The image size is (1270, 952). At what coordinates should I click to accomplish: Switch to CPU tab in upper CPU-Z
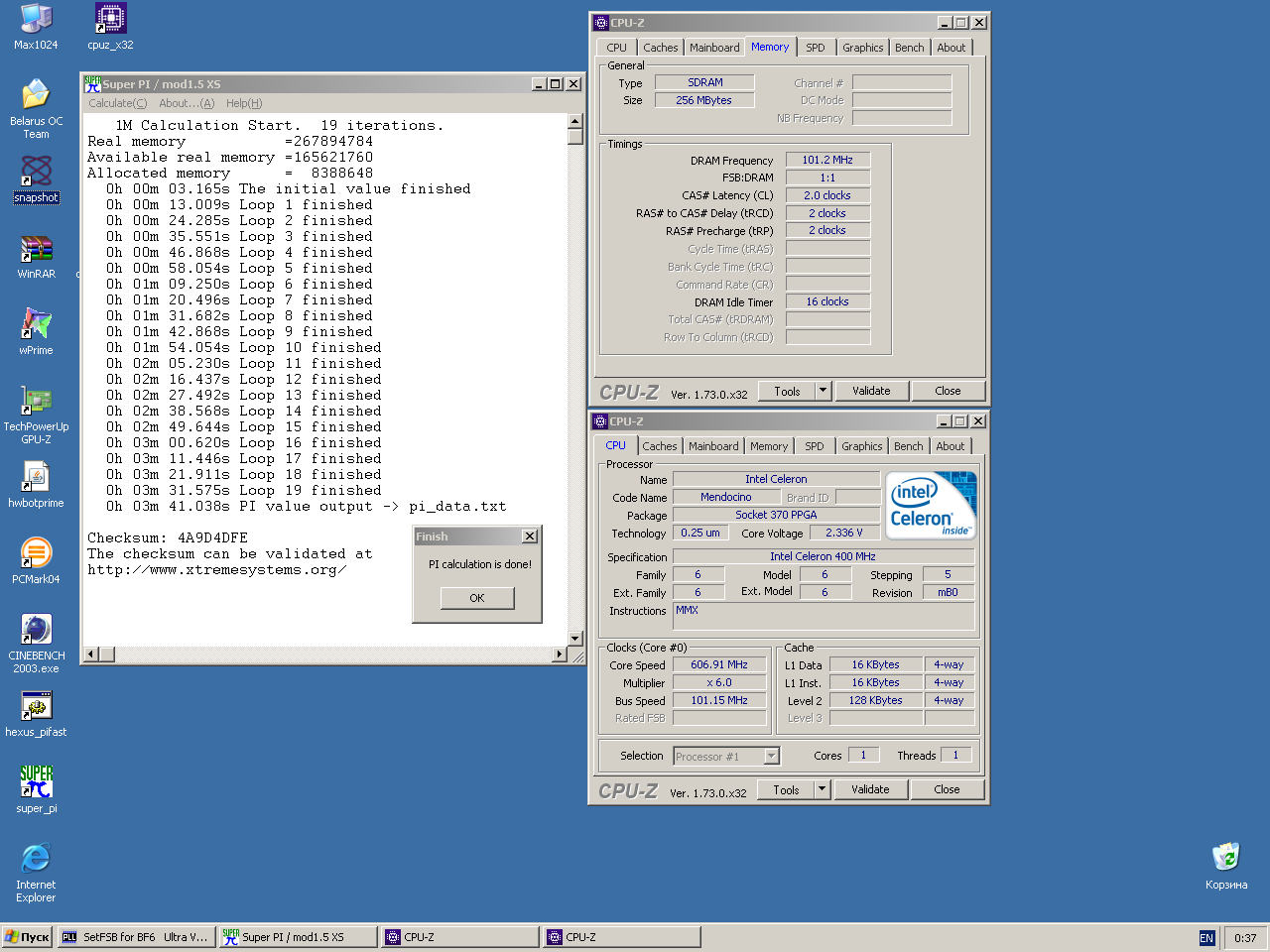coord(616,48)
